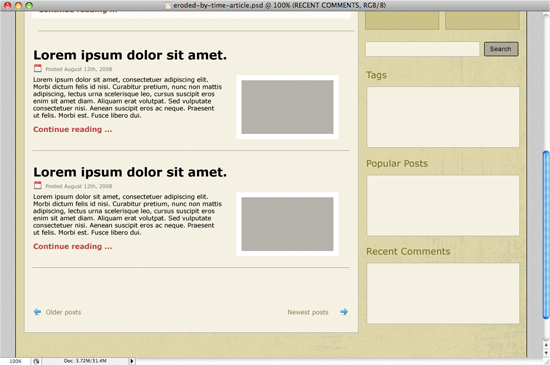Click the window resize grip in the corner
Image resolution: width=550 pixels, height=365 pixels.
coord(546,361)
